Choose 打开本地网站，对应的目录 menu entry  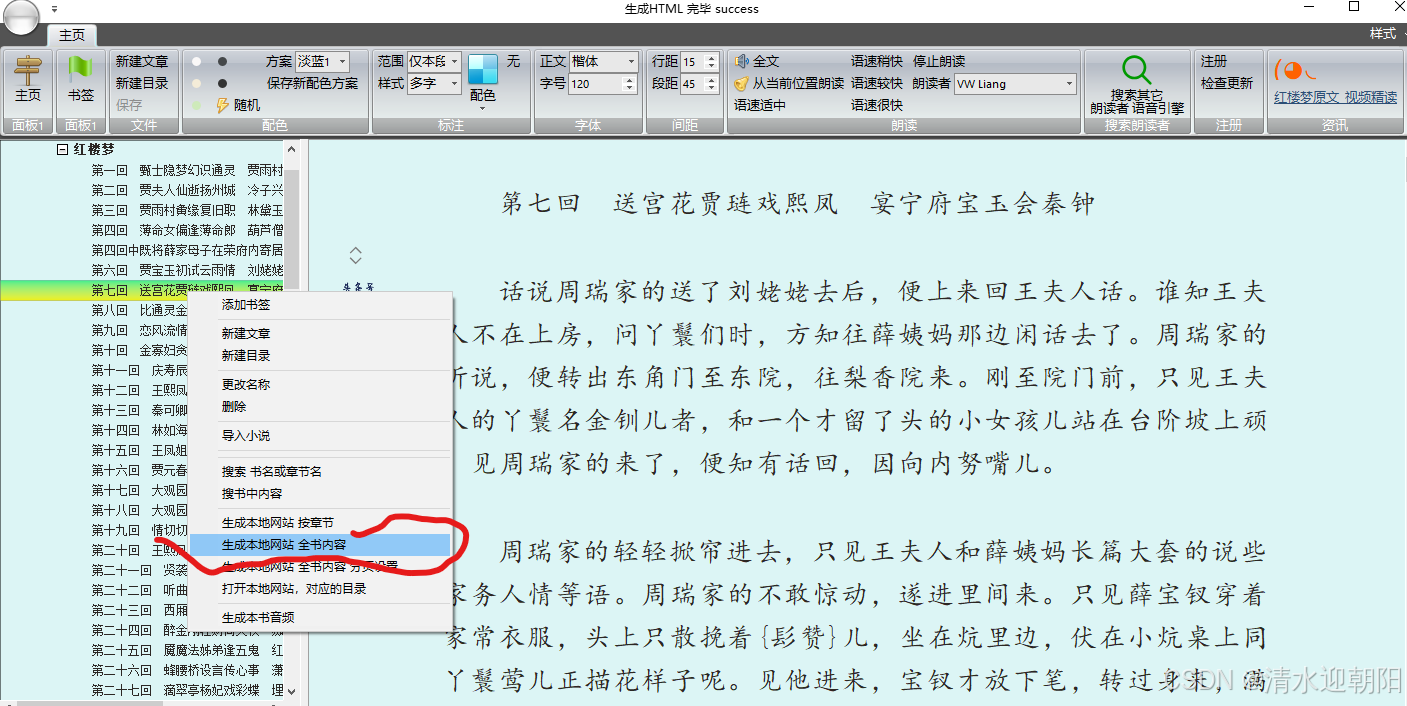tap(294, 589)
